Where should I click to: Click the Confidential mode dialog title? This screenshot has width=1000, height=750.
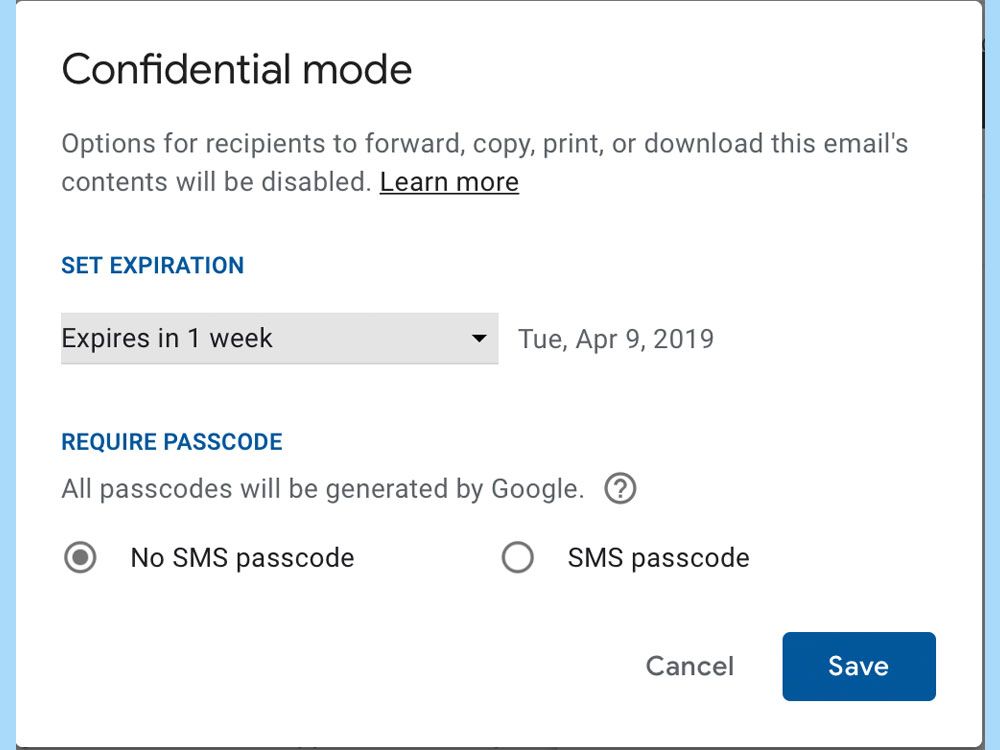pos(237,68)
